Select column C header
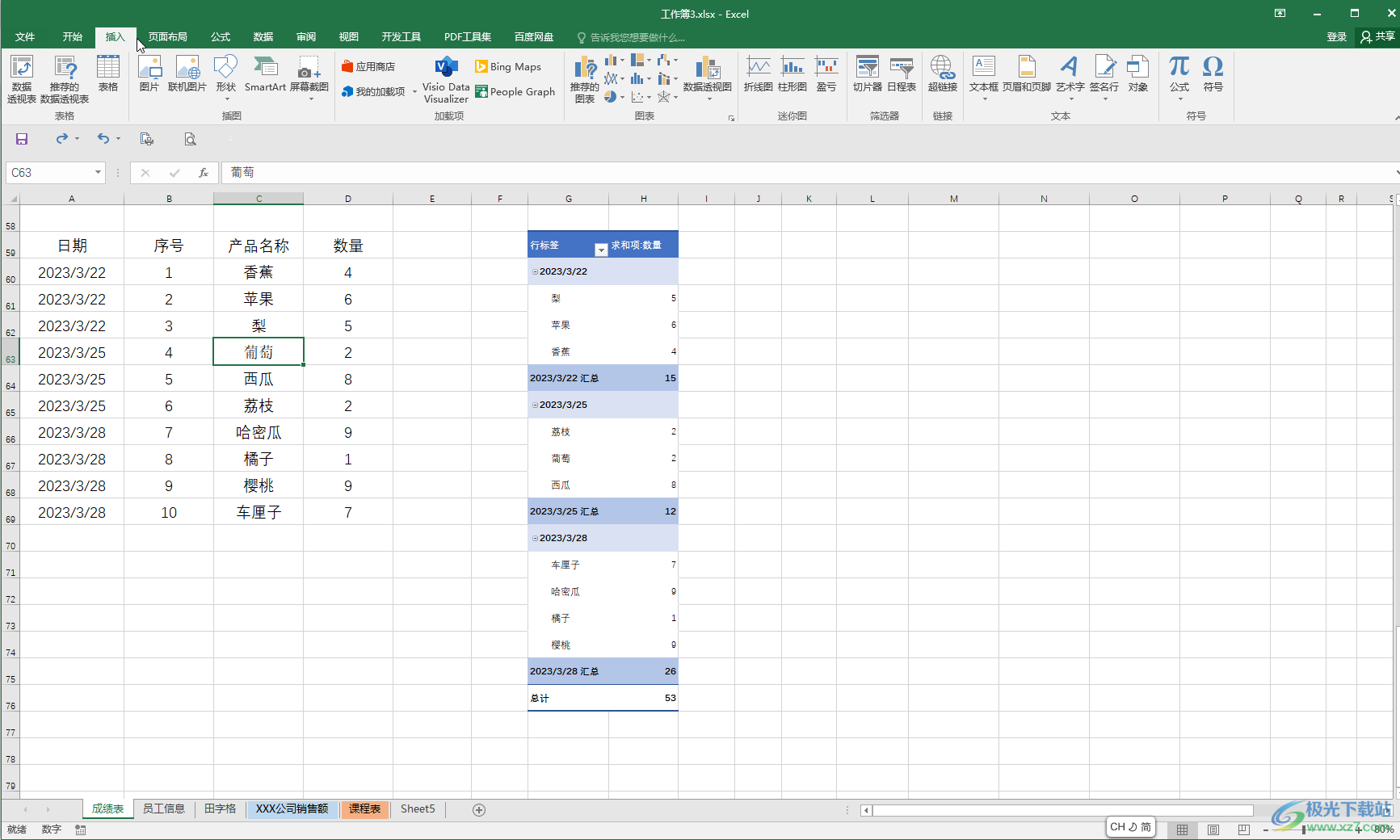Image resolution: width=1400 pixels, height=840 pixels. 259,199
